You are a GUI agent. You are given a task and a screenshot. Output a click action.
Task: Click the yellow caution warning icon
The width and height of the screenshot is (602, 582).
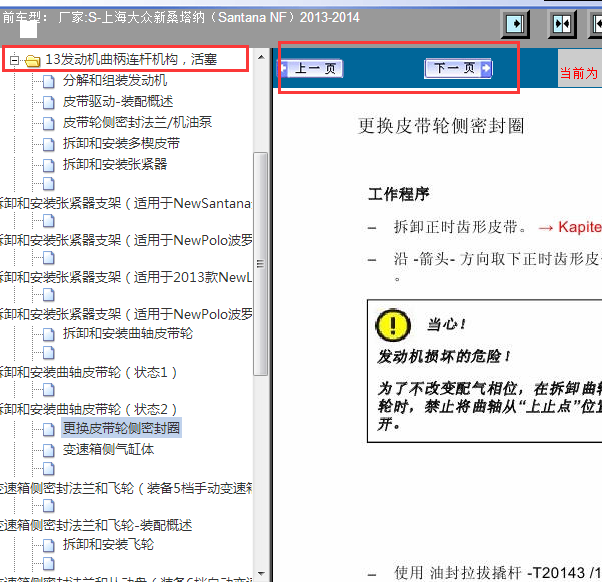pos(393,326)
